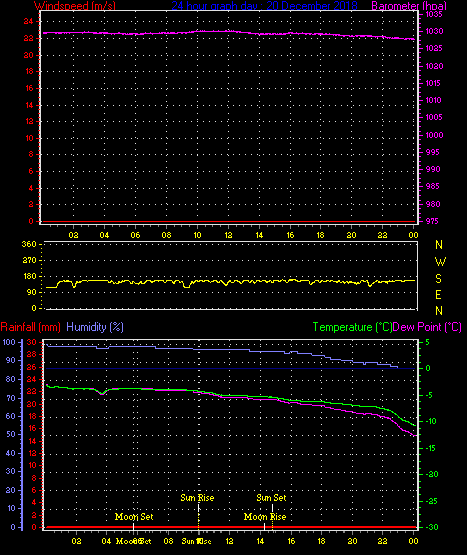Click the 'Sun Rise' marker label
The height and width of the screenshot is (555, 467).
pyautogui.click(x=197, y=498)
